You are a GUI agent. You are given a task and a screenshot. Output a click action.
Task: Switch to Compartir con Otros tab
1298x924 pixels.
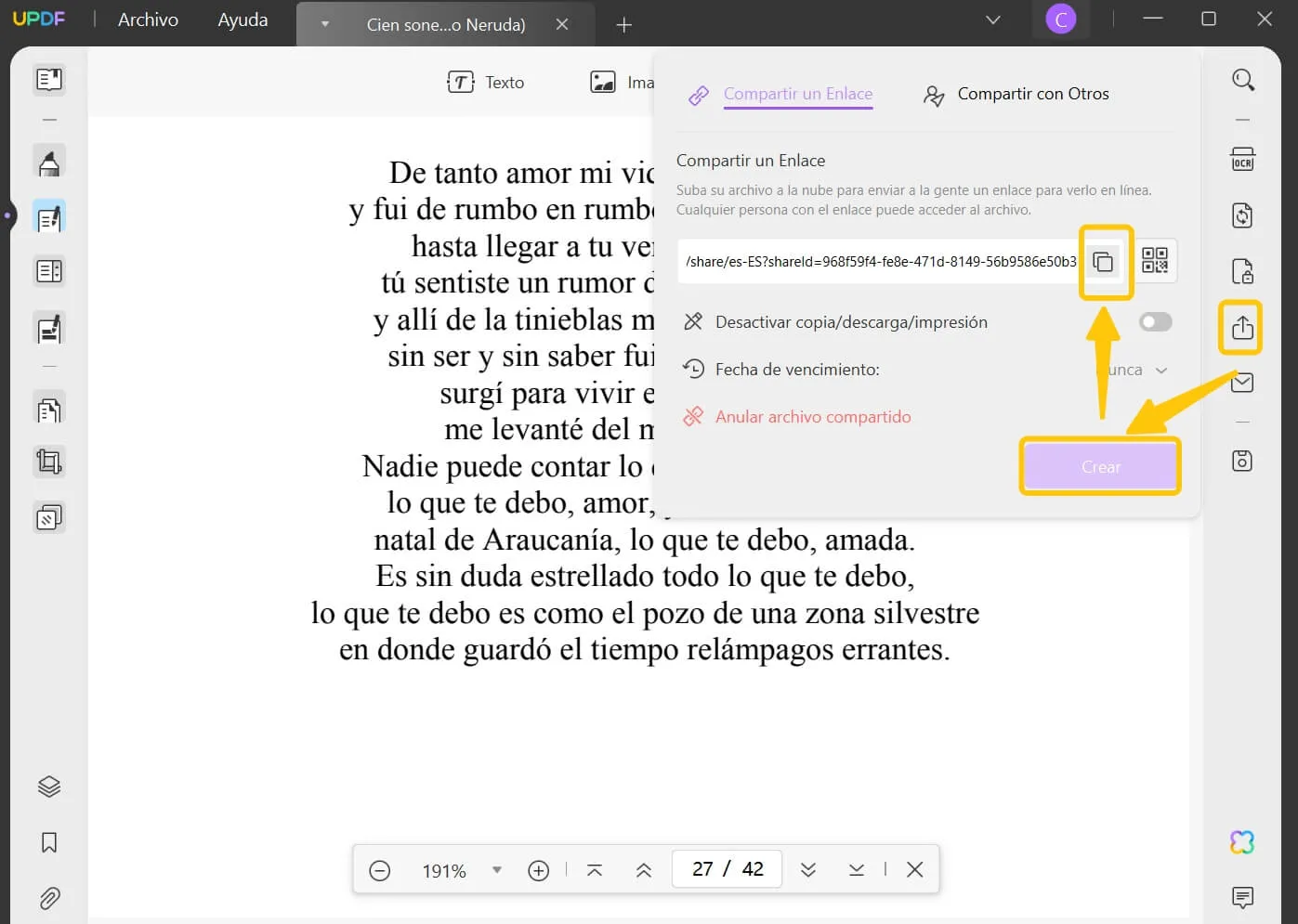point(1033,94)
